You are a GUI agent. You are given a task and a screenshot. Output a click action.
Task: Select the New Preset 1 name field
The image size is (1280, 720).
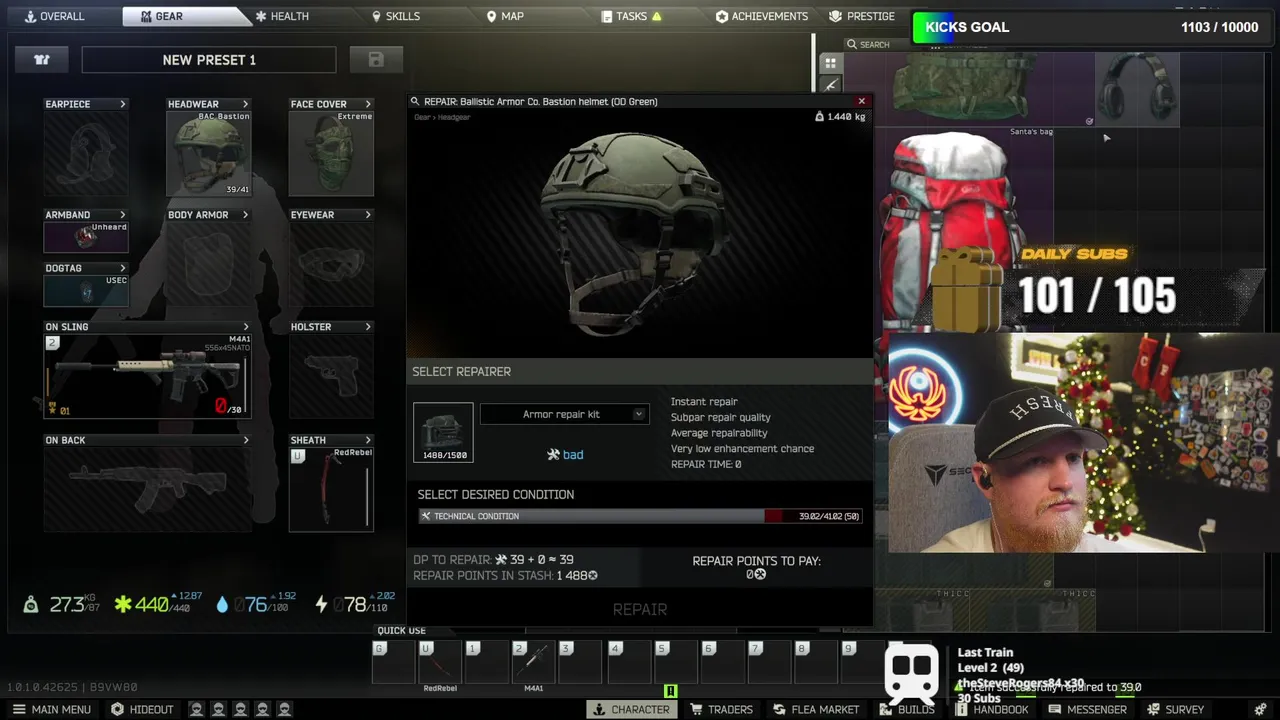pyautogui.click(x=209, y=60)
